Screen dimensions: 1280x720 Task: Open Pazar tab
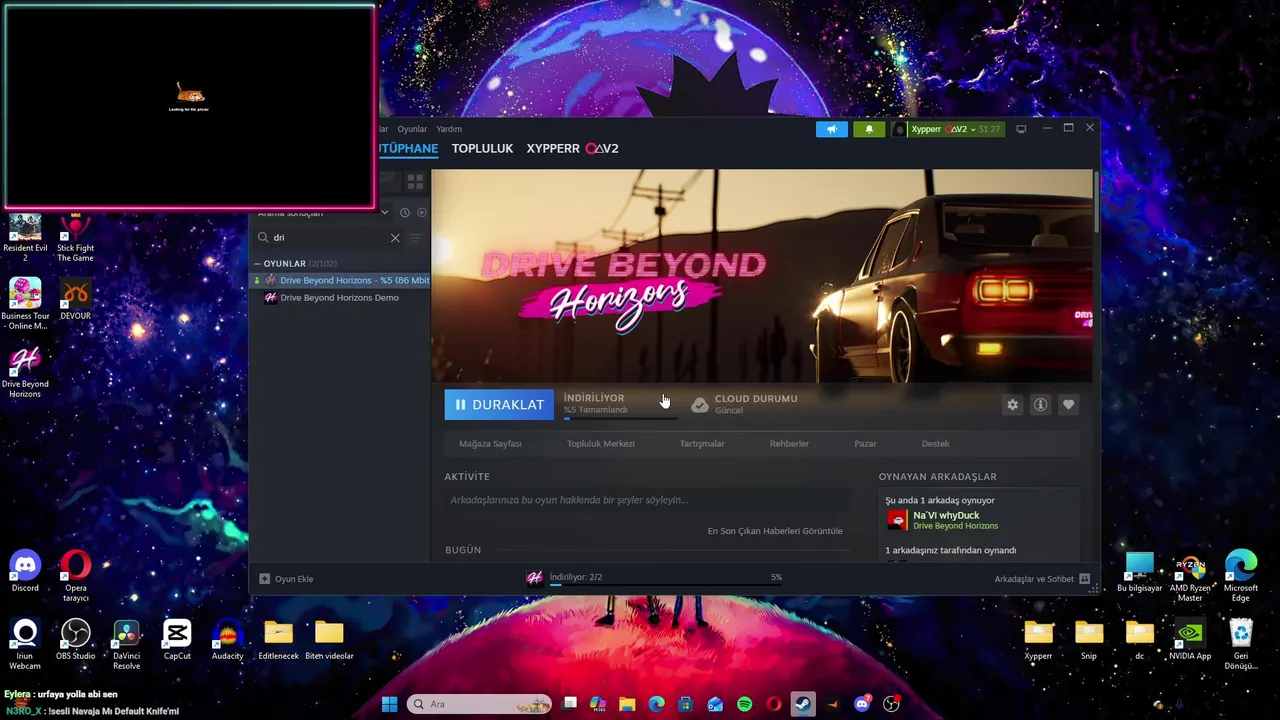coord(865,444)
